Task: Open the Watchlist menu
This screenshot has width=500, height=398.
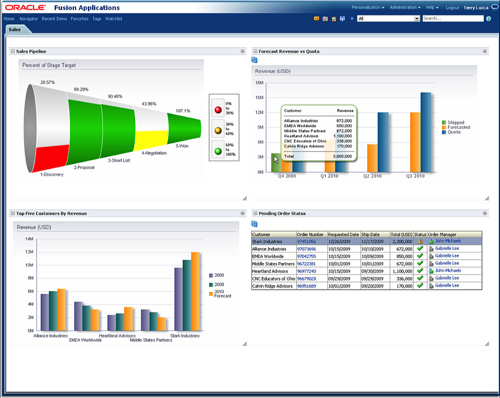Action: 114,19
